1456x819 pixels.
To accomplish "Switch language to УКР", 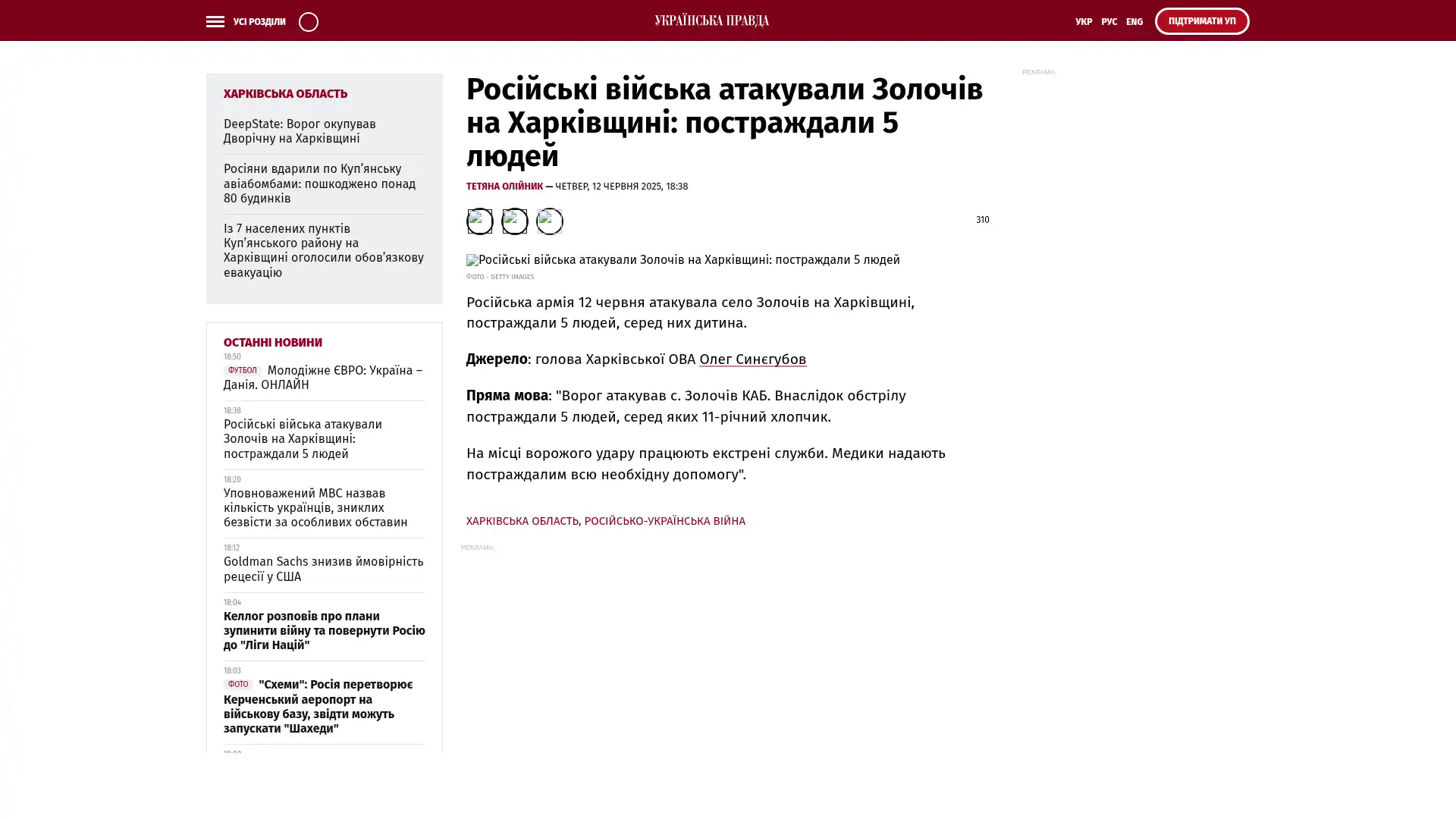I will (1084, 22).
